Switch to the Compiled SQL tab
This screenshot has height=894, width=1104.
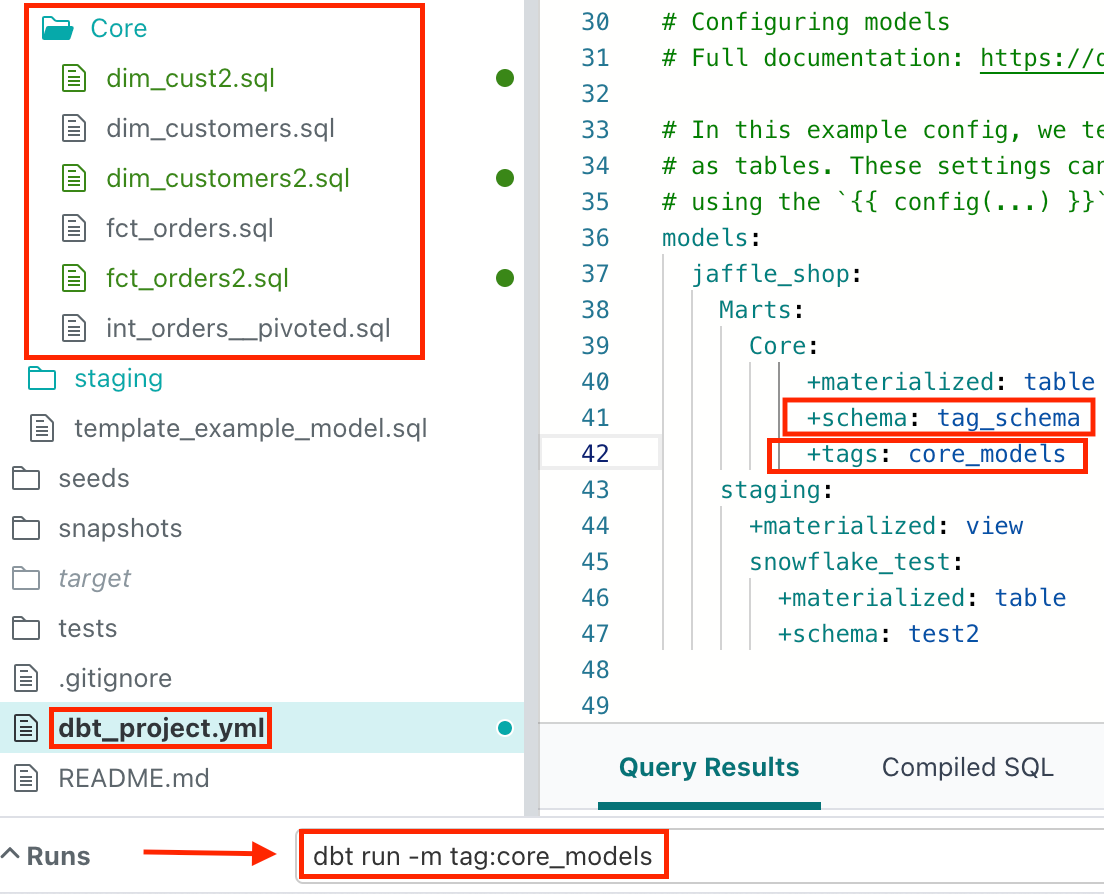pyautogui.click(x=967, y=767)
